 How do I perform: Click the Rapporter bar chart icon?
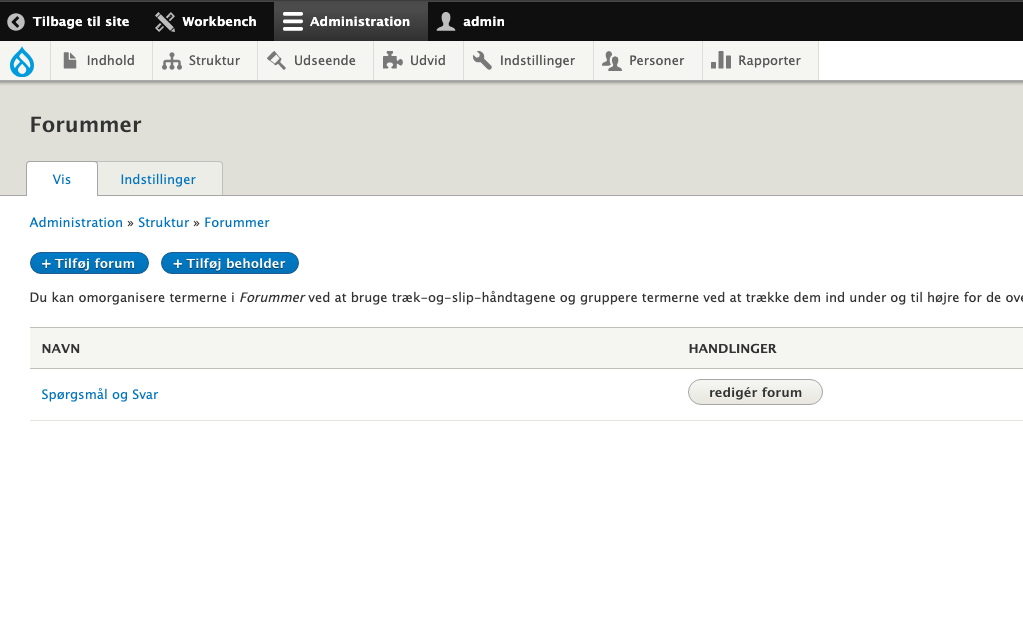pyautogui.click(x=721, y=61)
